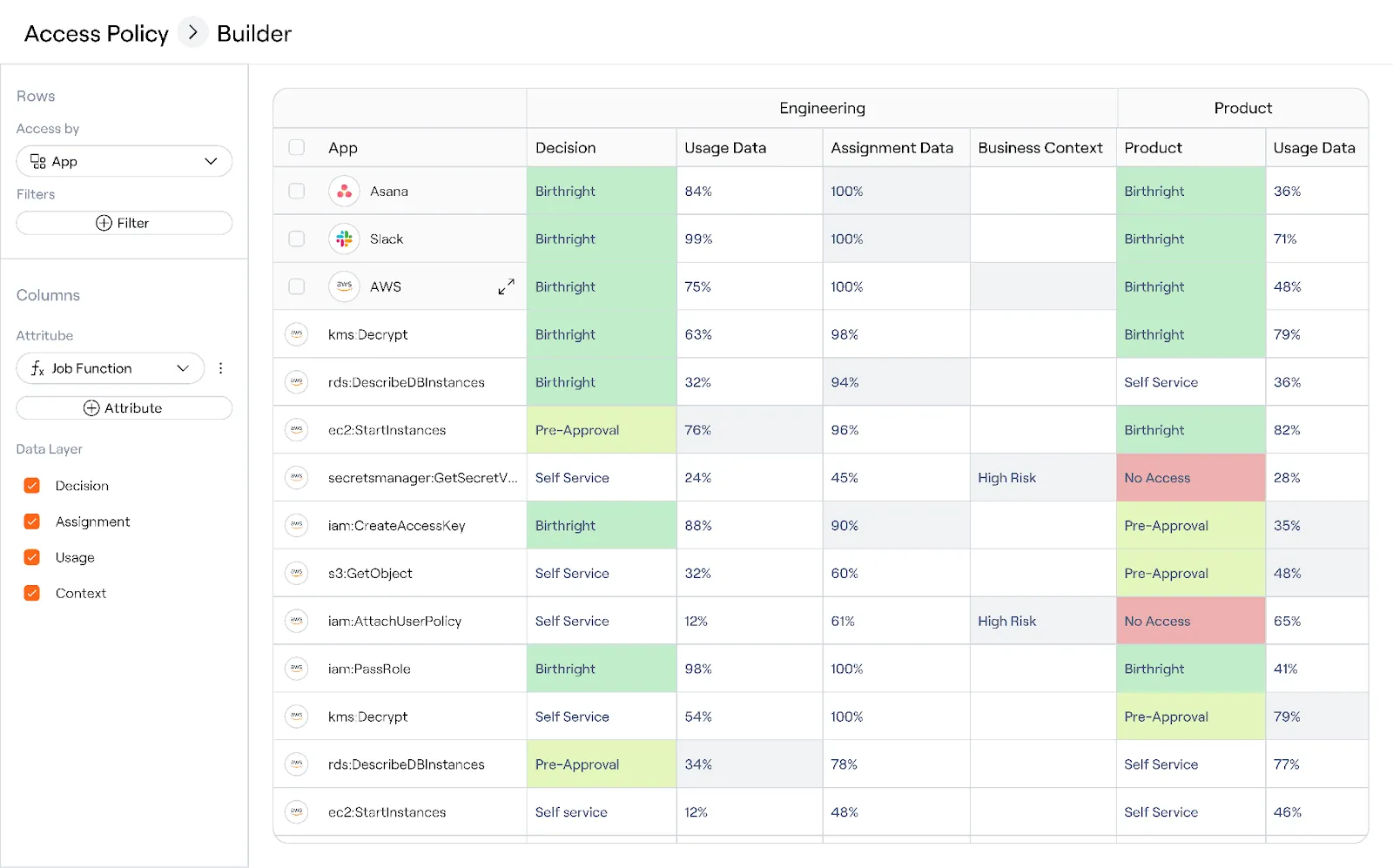The image size is (1393, 868).
Task: Click the Slack app logo icon
Action: point(344,239)
